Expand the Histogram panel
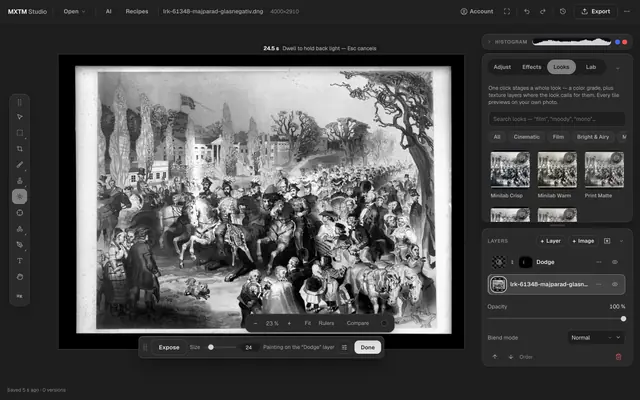640x400 pixels. point(489,42)
